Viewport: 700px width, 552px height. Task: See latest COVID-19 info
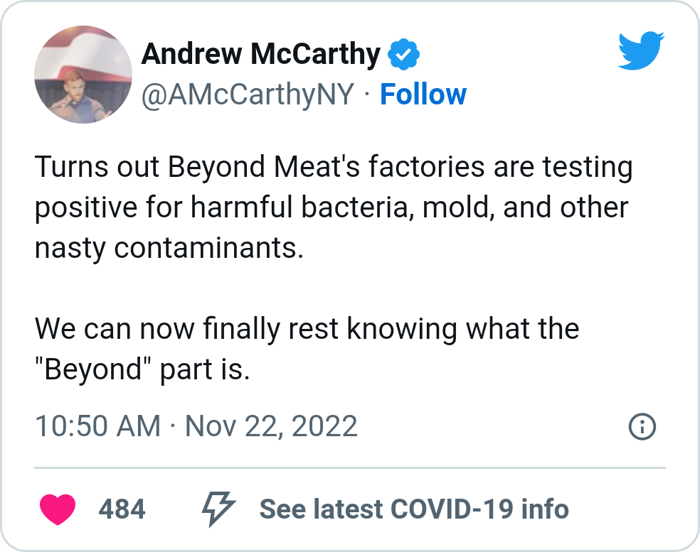coord(414,509)
